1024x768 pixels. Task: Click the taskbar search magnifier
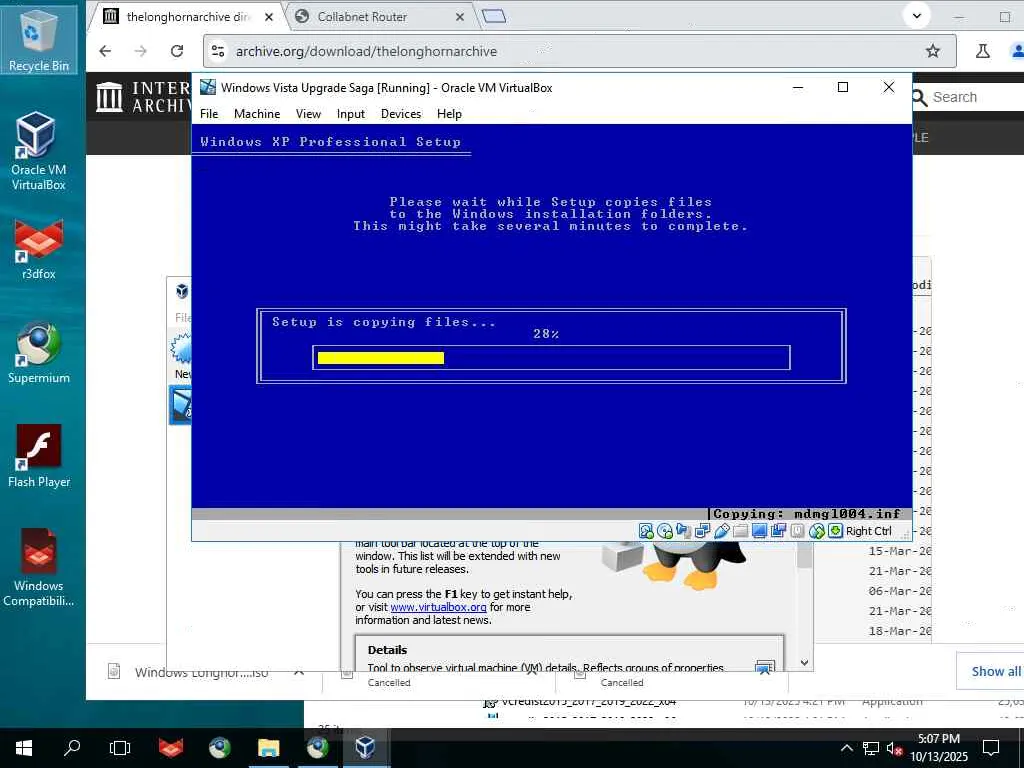tap(72, 747)
